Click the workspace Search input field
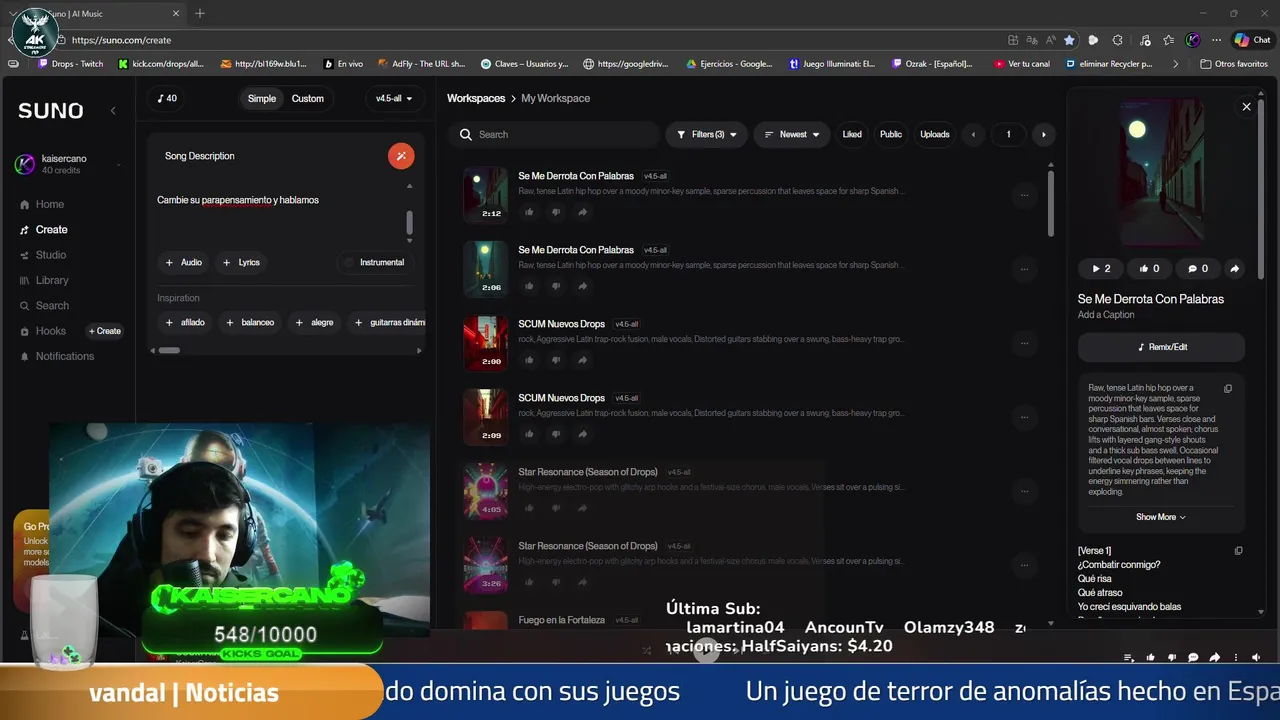Viewport: 1280px width, 720px height. pyautogui.click(x=558, y=134)
